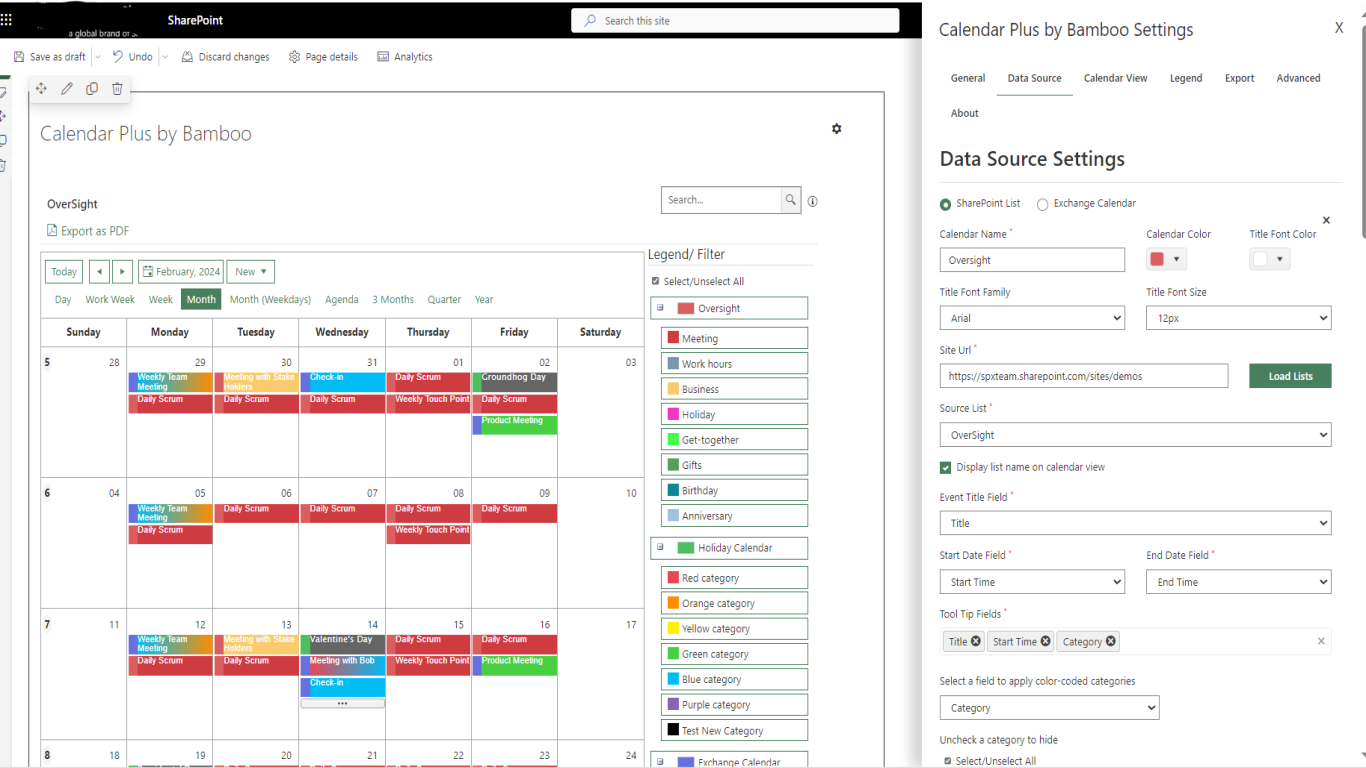This screenshot has width=1366, height=768.
Task: Toggle the Holiday legend filter
Action: click(x=734, y=414)
